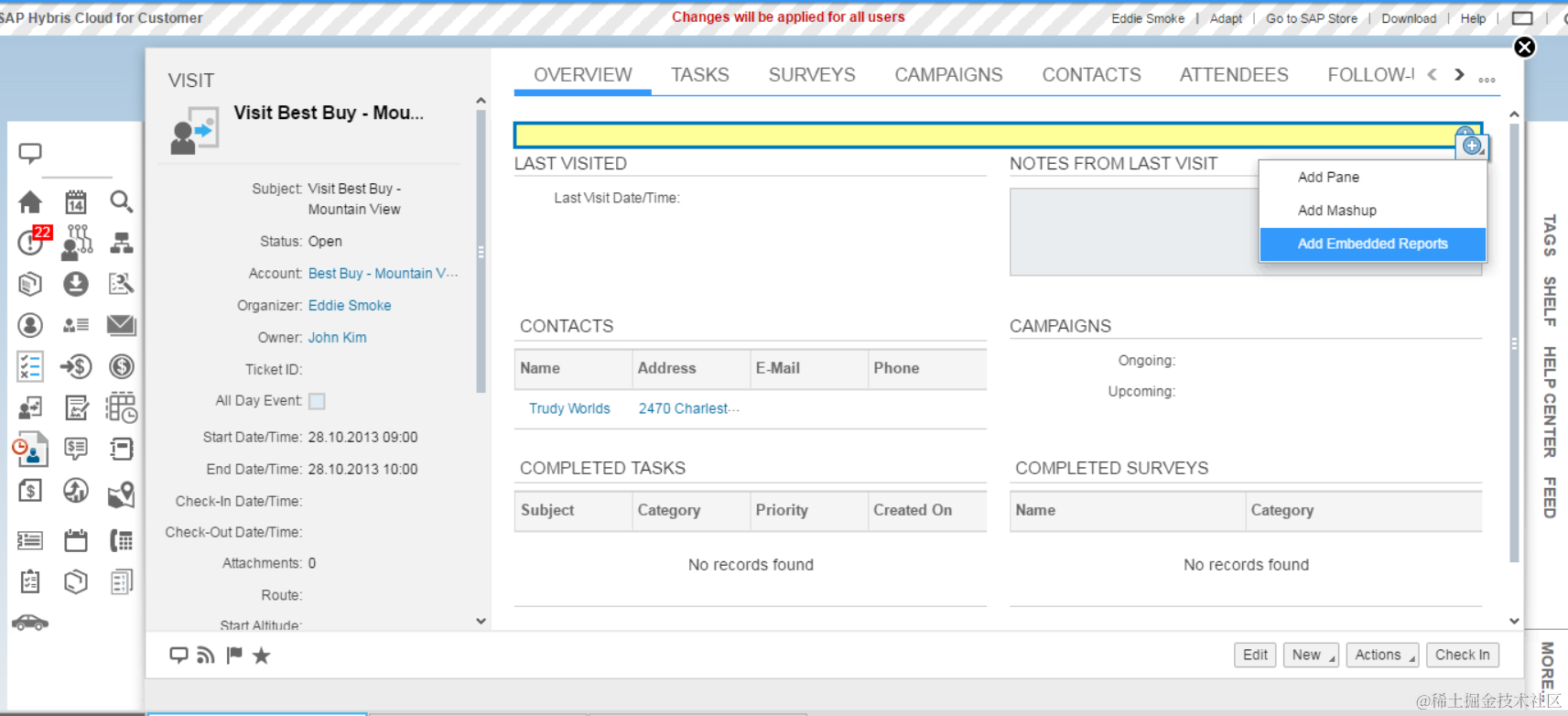Viewport: 1568px width, 716px height.
Task: Click the Check In button
Action: point(1462,655)
